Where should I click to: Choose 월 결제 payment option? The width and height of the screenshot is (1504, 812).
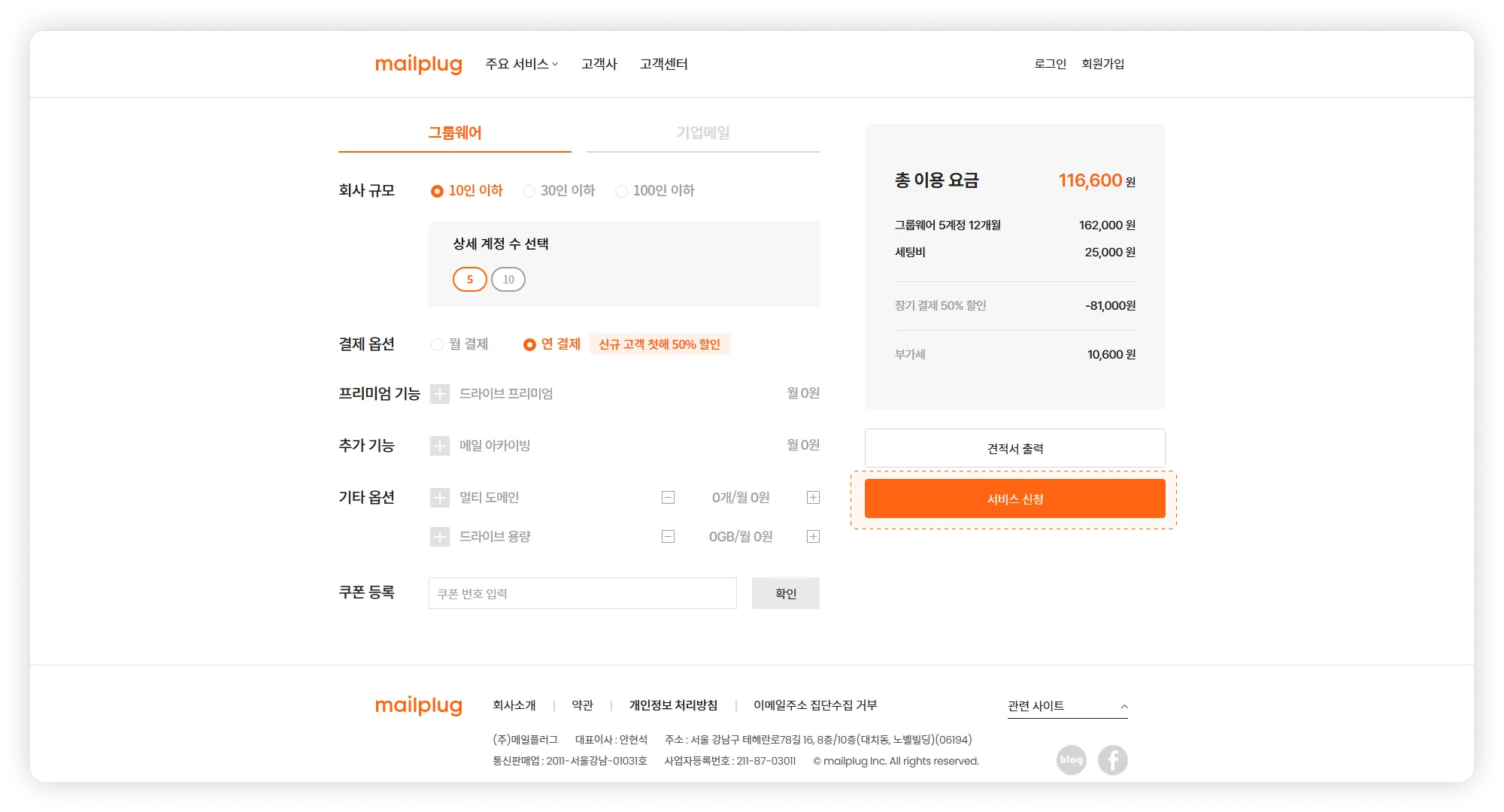(437, 344)
